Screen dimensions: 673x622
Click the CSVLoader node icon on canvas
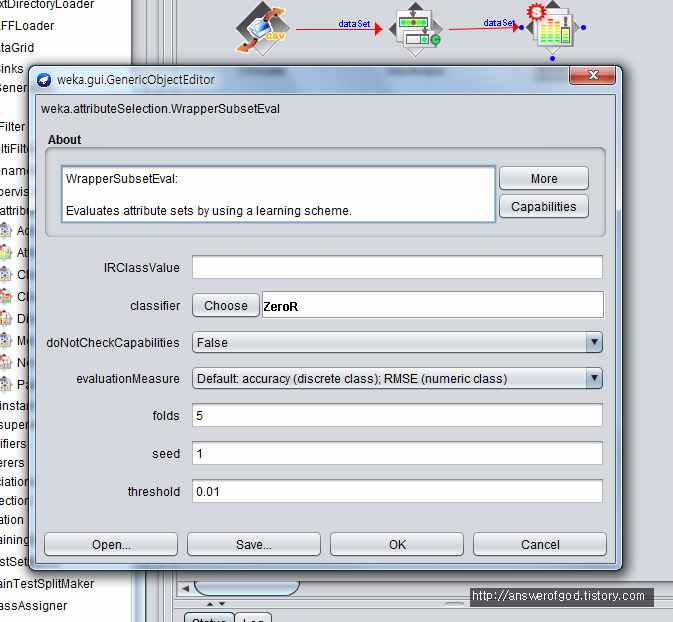pyautogui.click(x=262, y=28)
